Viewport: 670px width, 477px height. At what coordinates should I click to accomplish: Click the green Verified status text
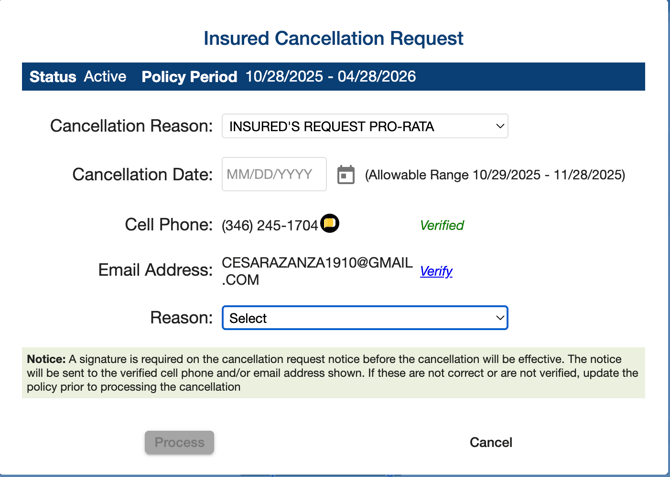coord(442,226)
